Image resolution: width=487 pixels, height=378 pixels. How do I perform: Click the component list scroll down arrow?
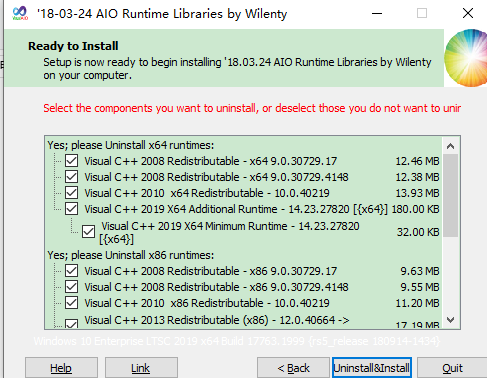tap(451, 320)
